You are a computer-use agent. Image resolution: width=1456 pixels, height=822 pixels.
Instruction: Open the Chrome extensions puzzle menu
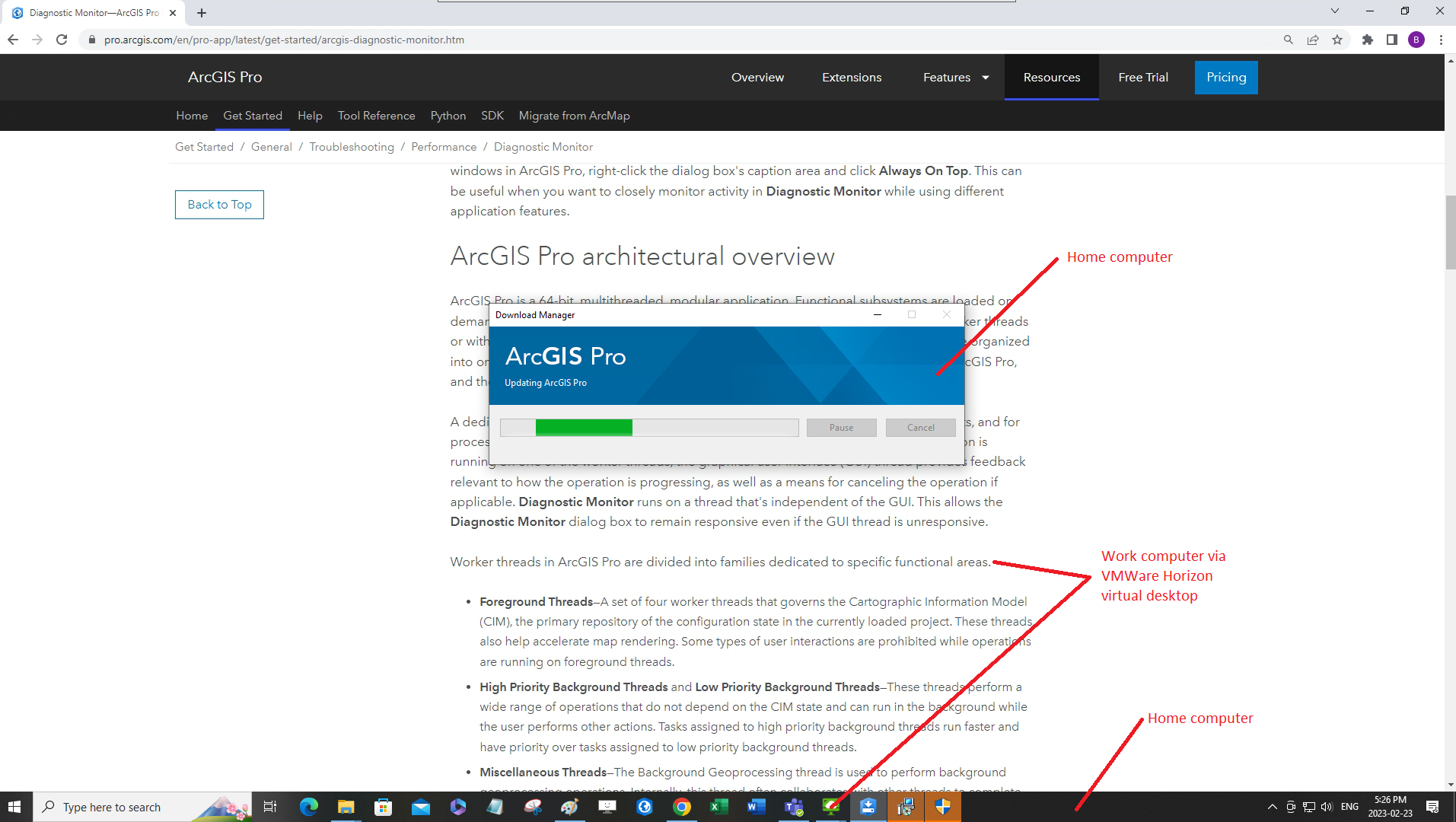1368,40
